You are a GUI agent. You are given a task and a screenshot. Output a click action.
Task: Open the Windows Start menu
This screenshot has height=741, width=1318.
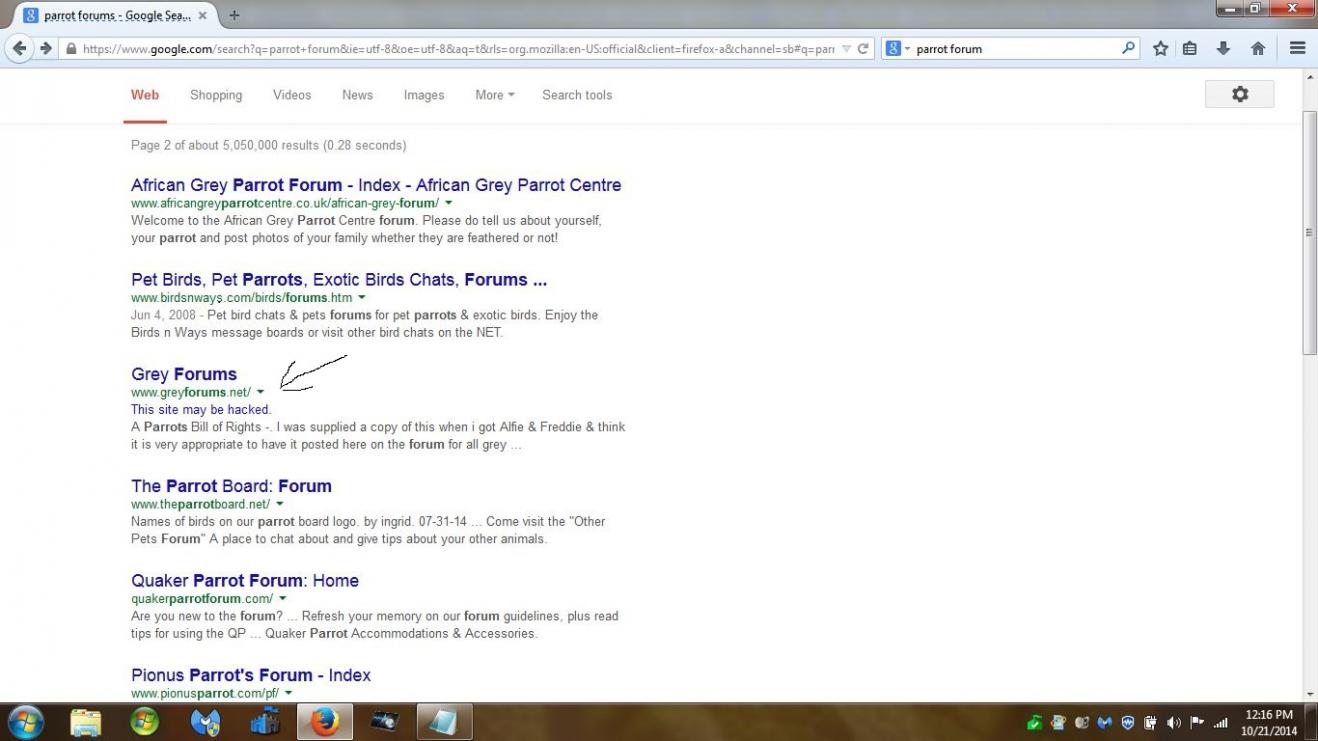coord(25,721)
